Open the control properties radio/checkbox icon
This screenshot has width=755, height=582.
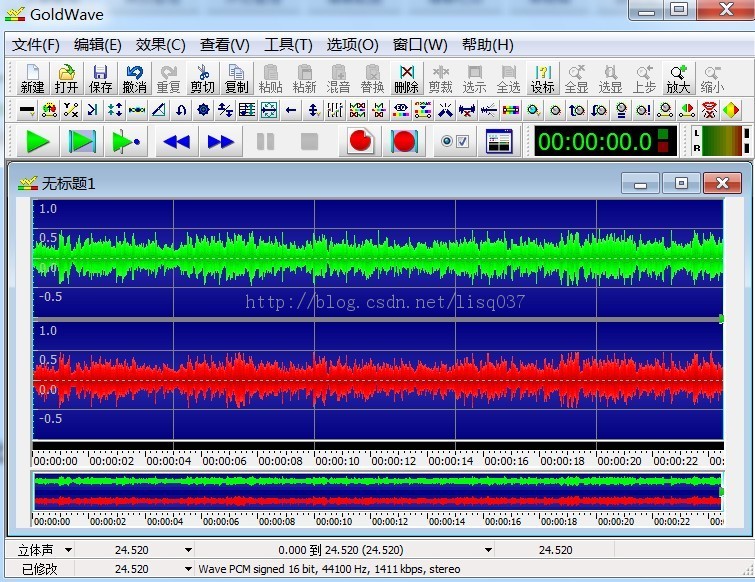click(455, 142)
